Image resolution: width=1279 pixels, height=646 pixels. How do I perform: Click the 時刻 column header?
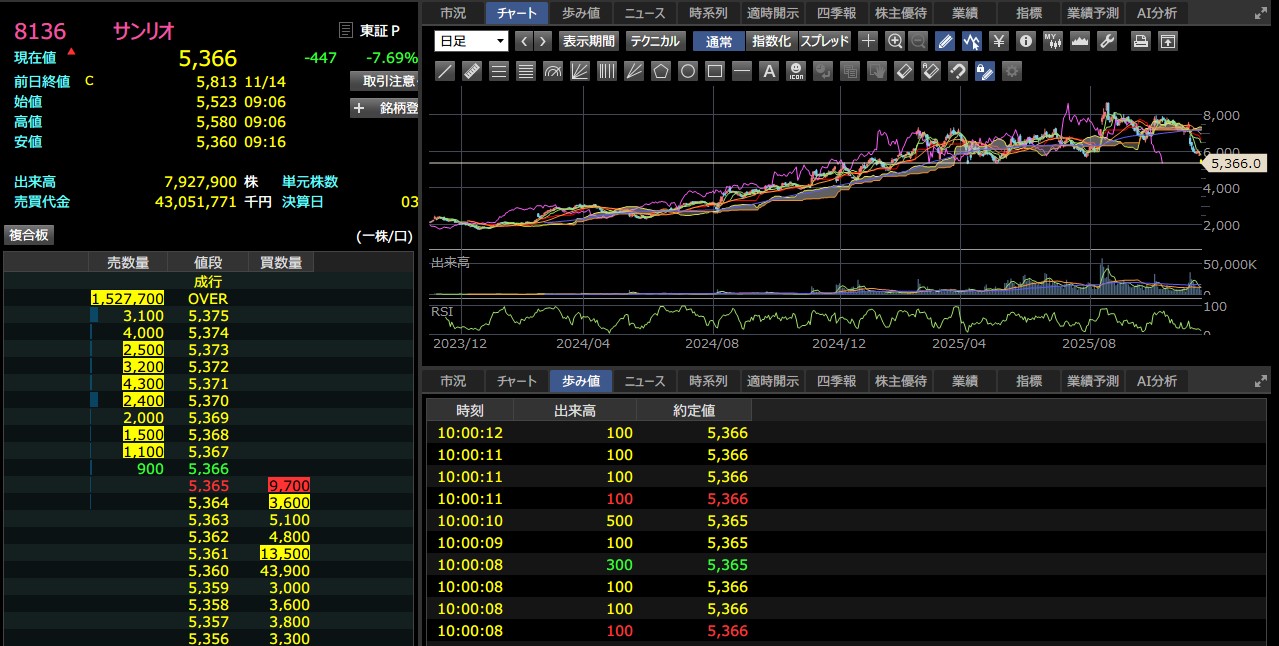point(470,410)
